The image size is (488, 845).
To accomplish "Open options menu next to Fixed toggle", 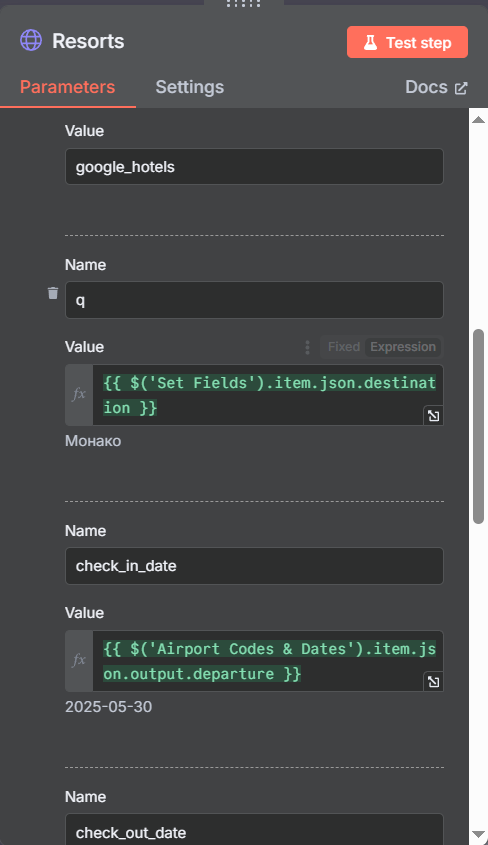I will point(307,347).
